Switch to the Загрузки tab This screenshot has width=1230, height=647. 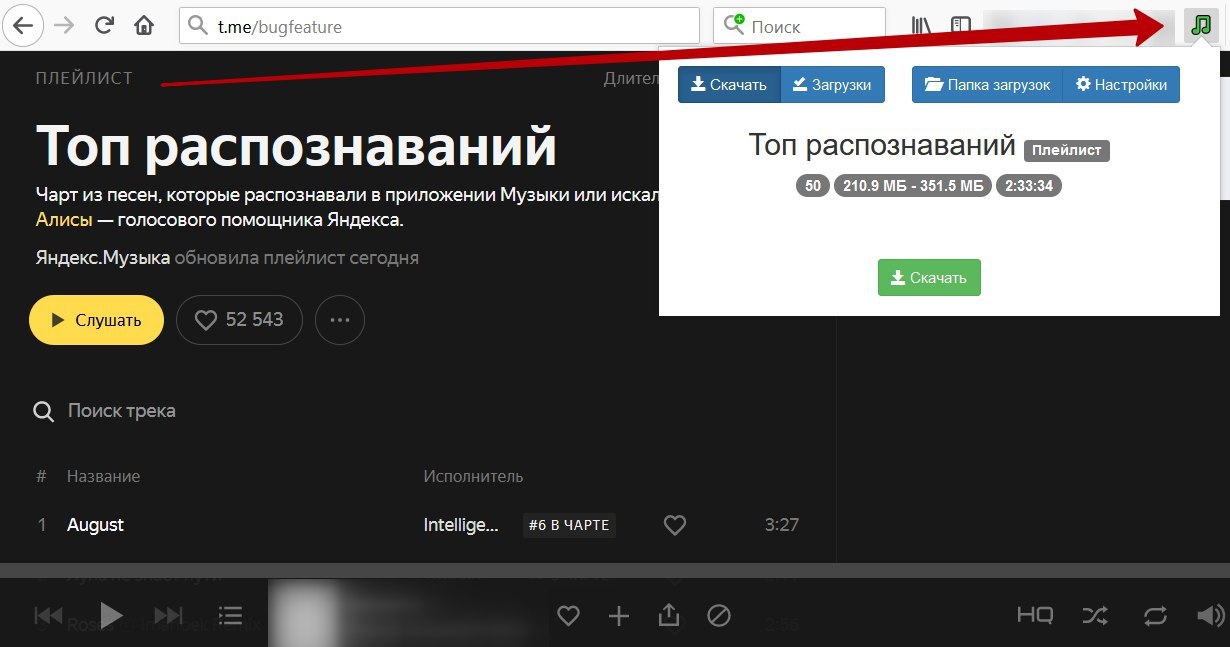coord(832,85)
